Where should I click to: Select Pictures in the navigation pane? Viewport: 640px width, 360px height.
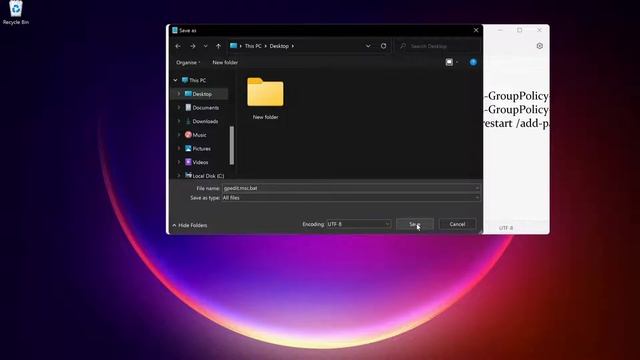click(198, 149)
